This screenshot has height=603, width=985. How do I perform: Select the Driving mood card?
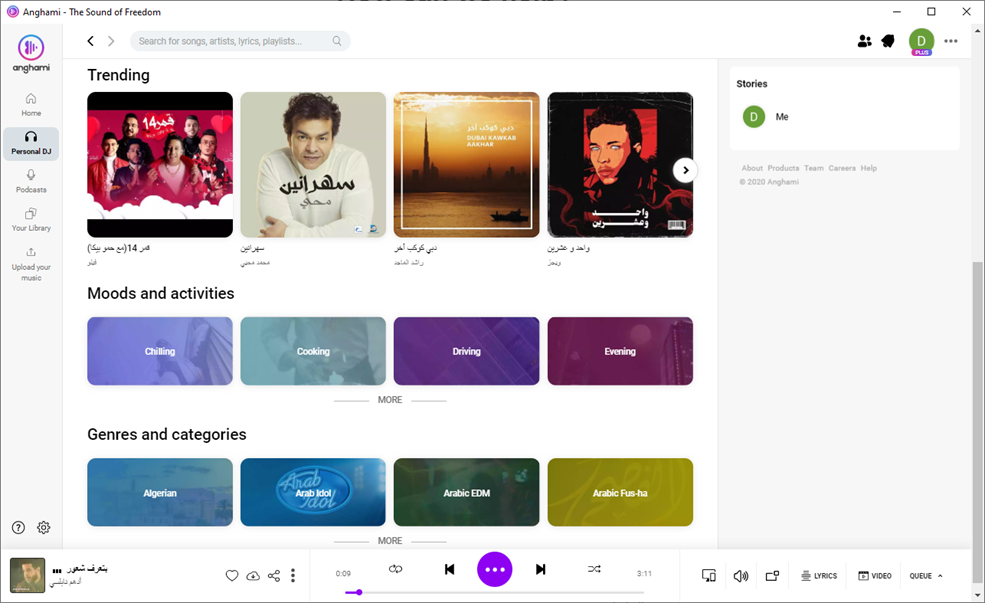click(x=466, y=351)
